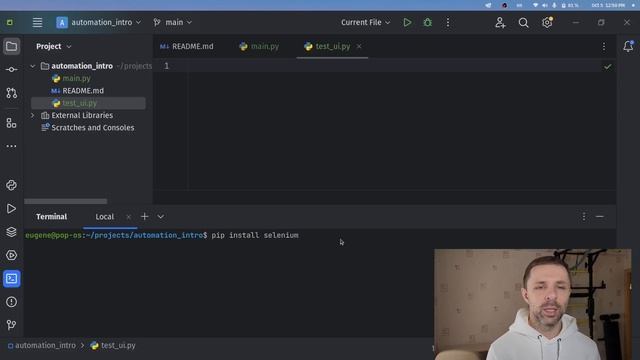Click the system volume indicator
The height and width of the screenshot is (360, 640).
pyautogui.click(x=545, y=5)
